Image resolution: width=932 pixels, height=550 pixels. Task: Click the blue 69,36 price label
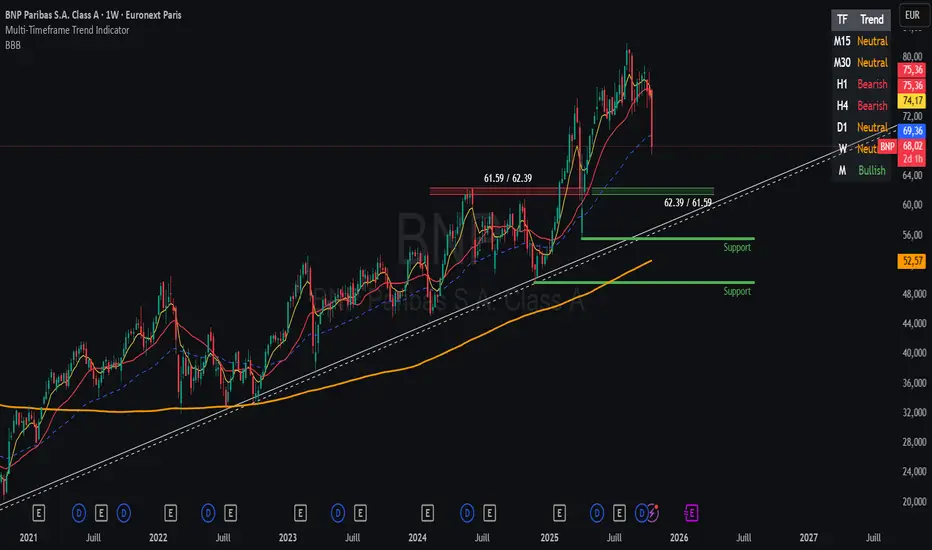(912, 131)
